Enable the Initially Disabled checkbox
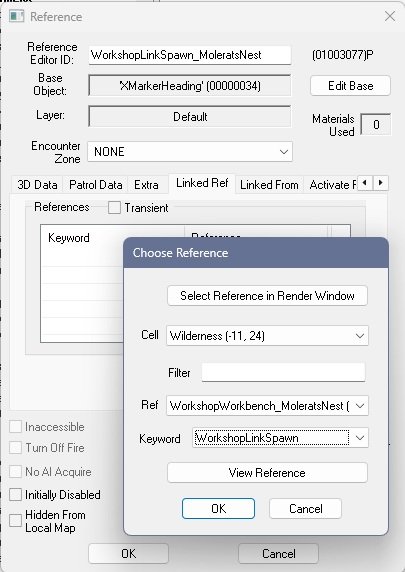 click(x=15, y=495)
